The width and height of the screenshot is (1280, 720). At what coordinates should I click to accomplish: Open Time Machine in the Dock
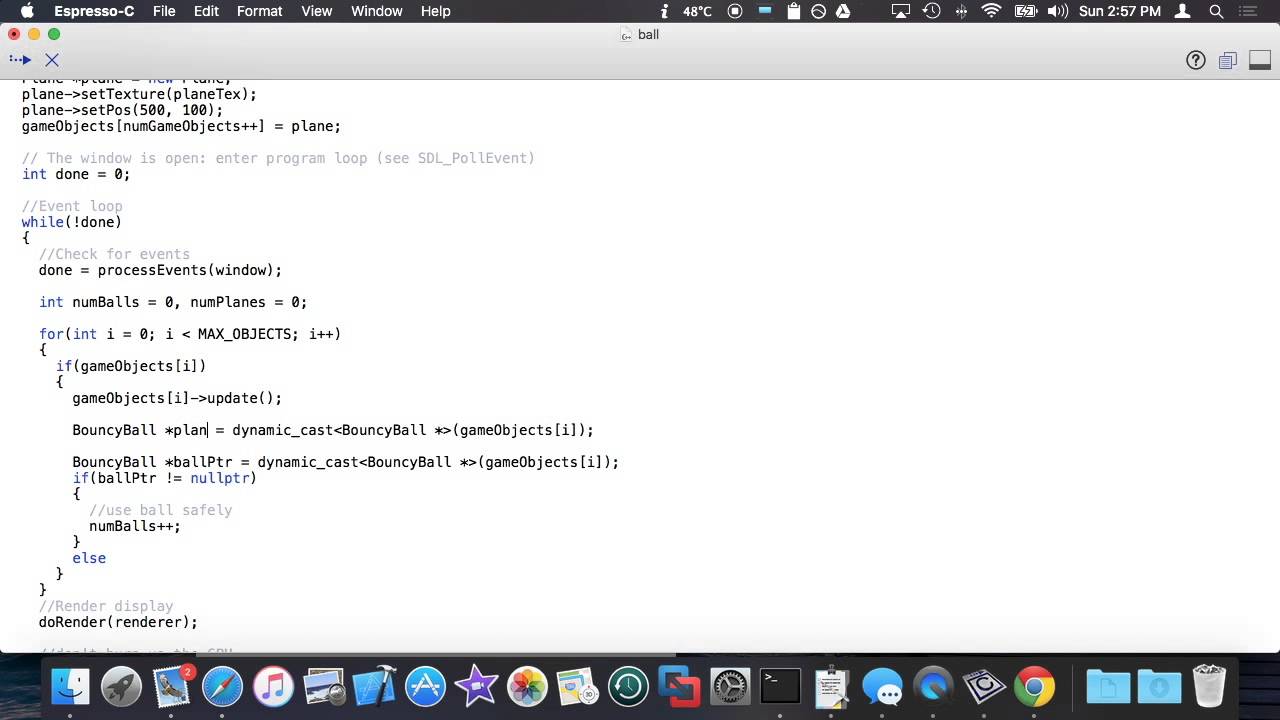(x=628, y=687)
